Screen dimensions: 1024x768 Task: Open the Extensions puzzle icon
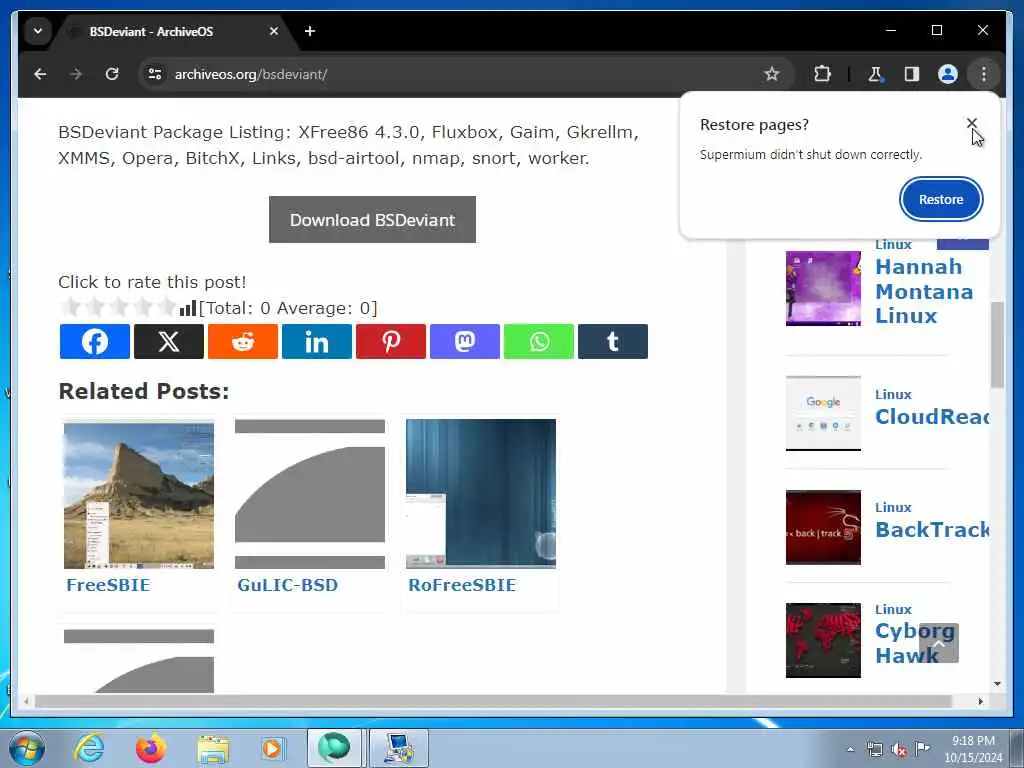[822, 74]
